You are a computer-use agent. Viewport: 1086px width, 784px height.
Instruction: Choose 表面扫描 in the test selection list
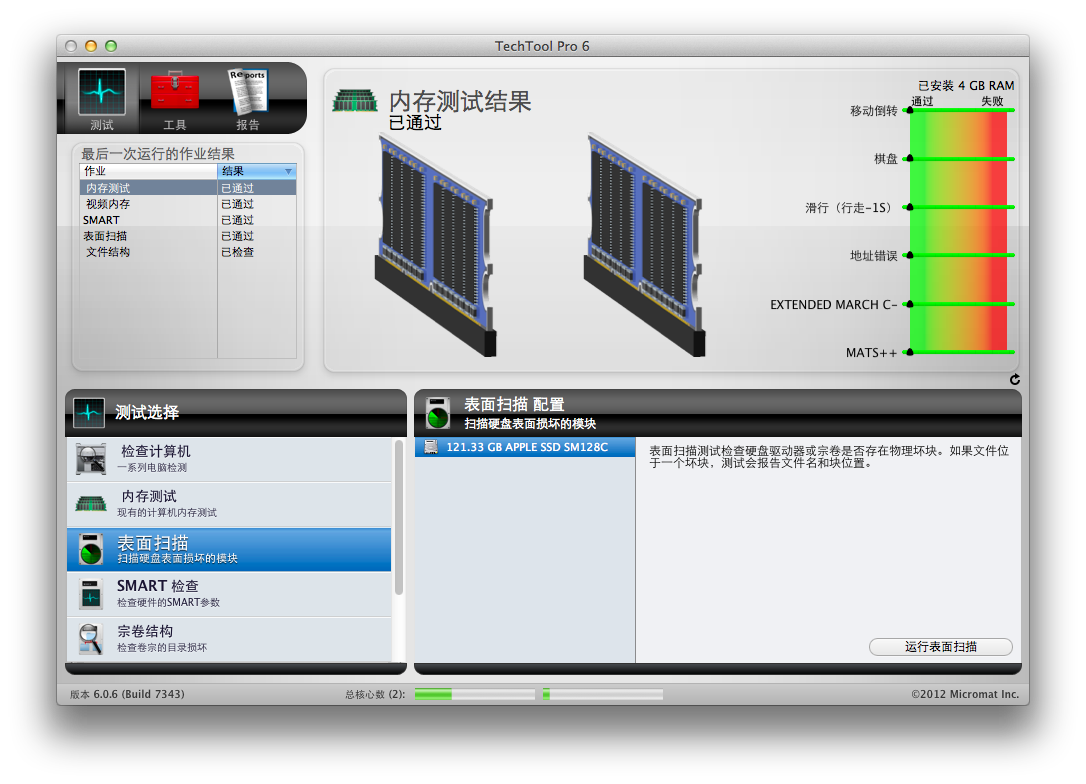(229, 549)
